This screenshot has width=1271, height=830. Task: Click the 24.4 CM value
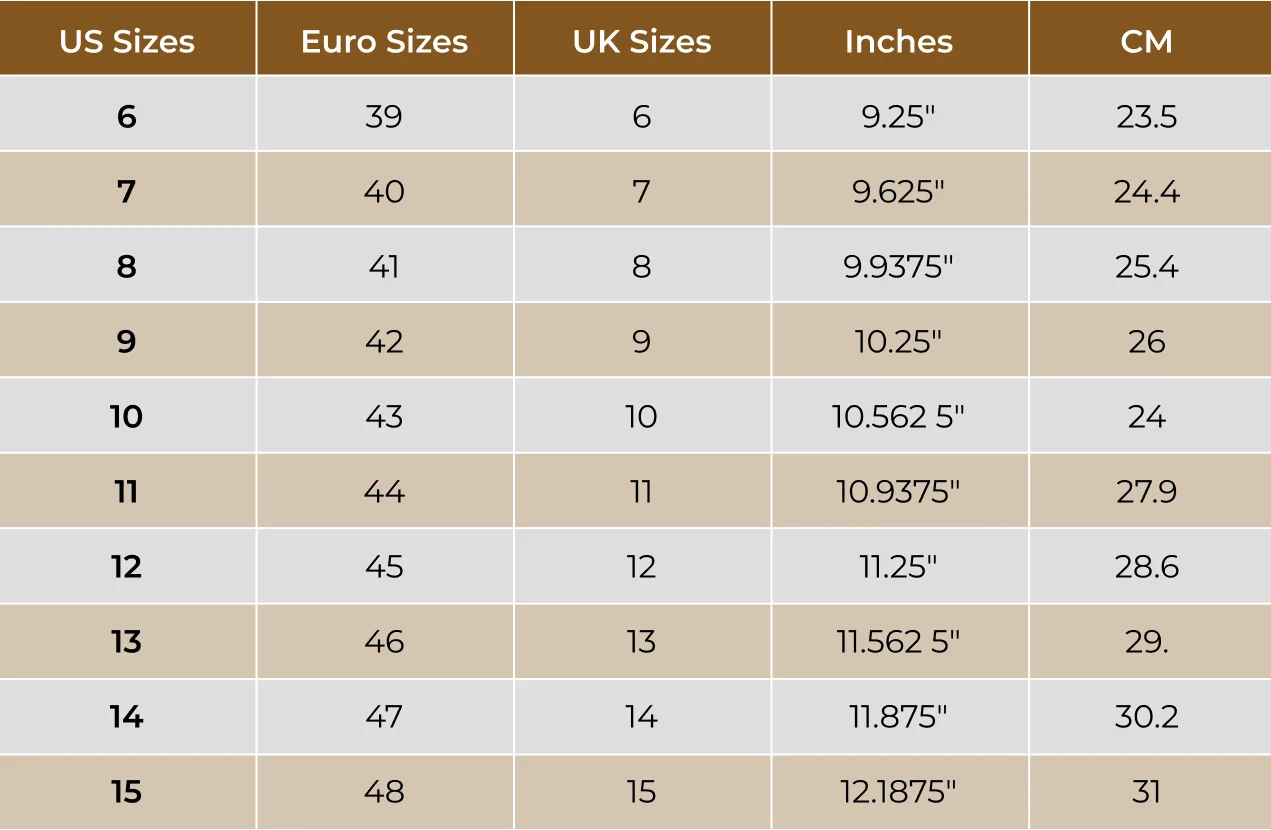coord(1146,191)
